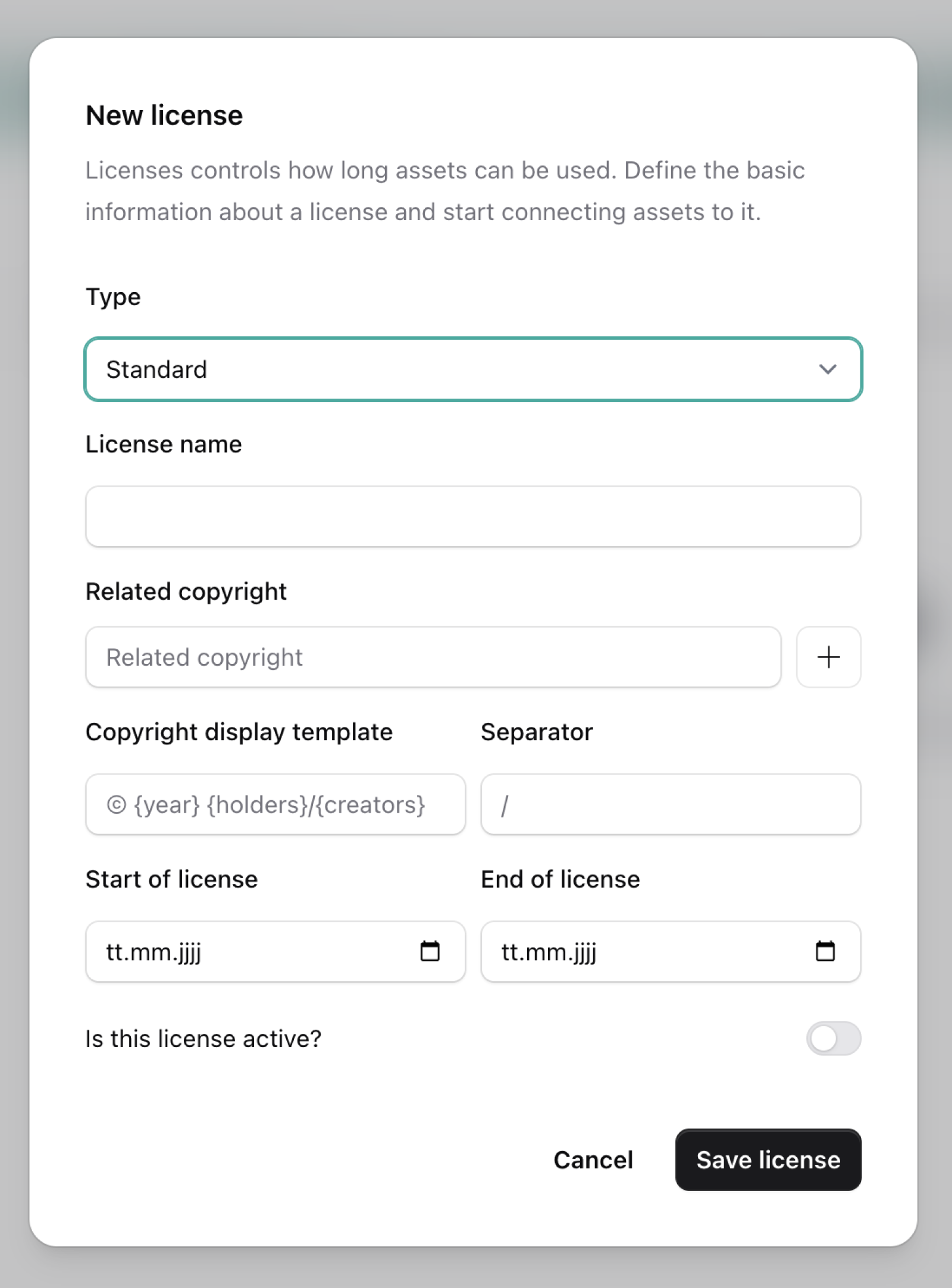Viewport: 952px width, 1288px height.
Task: Select day segment in Start of license
Action: pyautogui.click(x=113, y=952)
